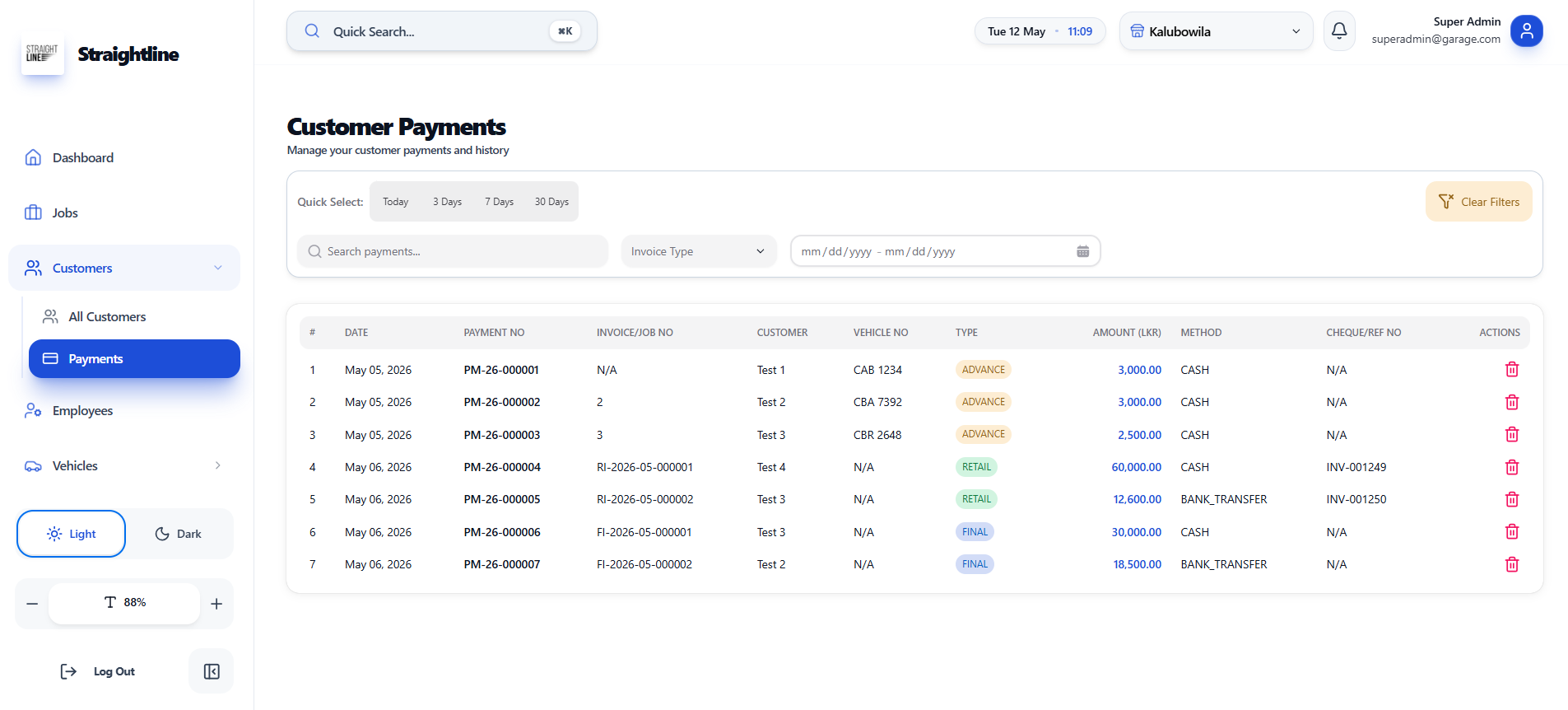The width and height of the screenshot is (1568, 710).
Task: Click the date range input field
Action: (945, 251)
